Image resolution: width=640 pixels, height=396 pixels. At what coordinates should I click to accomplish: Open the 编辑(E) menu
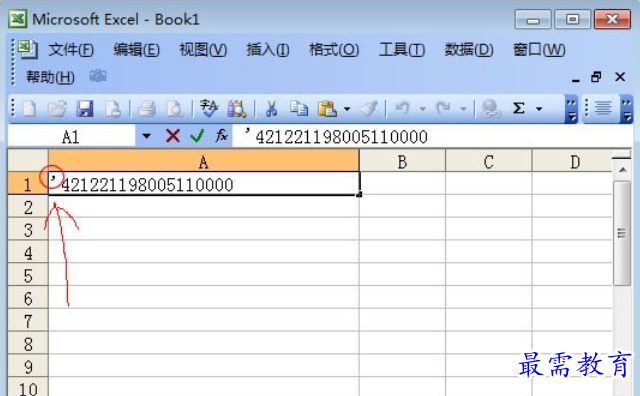click(136, 50)
